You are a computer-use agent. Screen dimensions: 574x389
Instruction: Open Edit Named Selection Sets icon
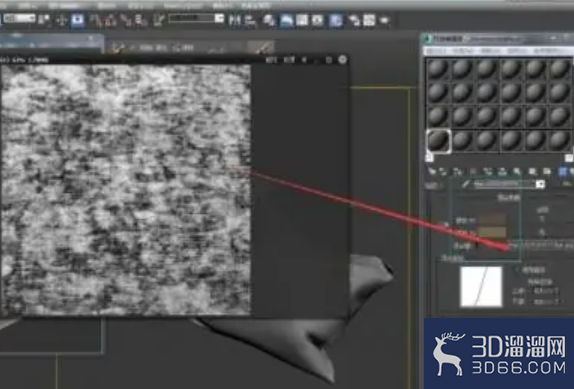point(159,20)
